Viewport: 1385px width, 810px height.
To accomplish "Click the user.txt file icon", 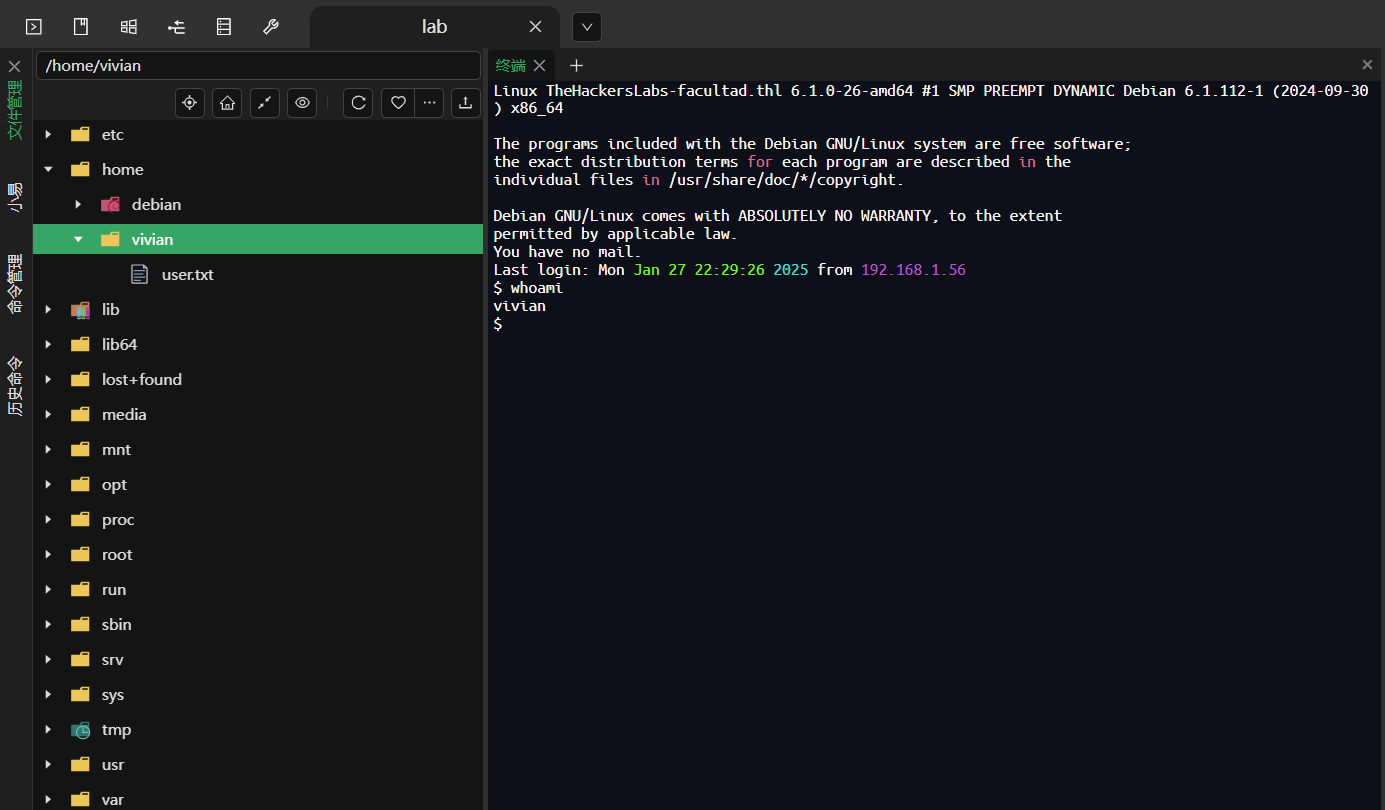I will (141, 274).
